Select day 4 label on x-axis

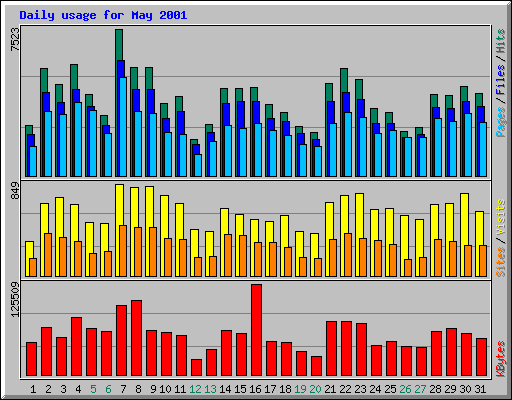(78, 389)
